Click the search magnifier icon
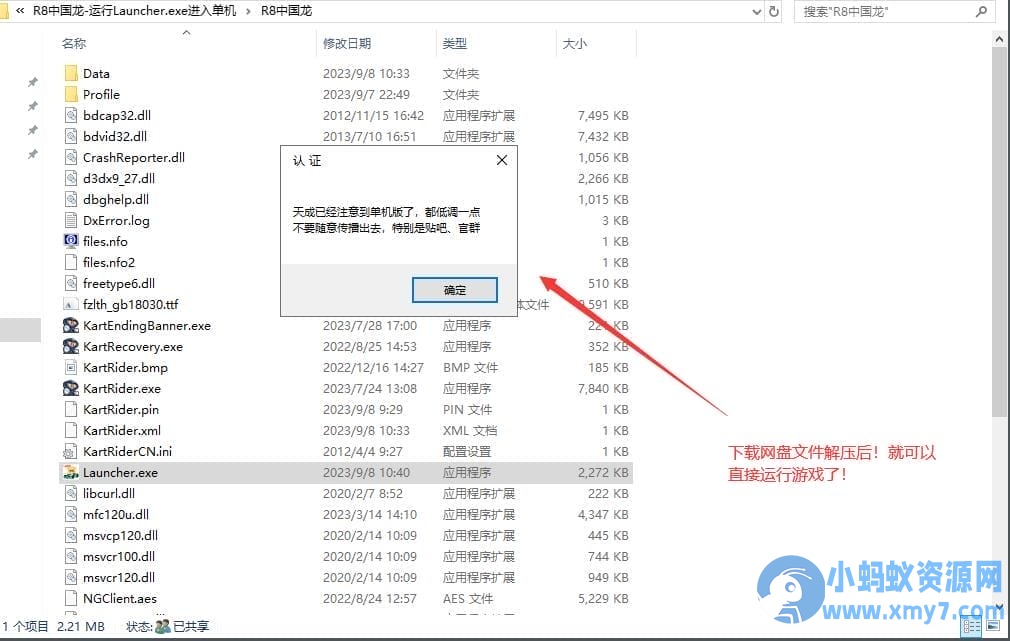Image resolution: width=1010 pixels, height=641 pixels. pos(981,12)
